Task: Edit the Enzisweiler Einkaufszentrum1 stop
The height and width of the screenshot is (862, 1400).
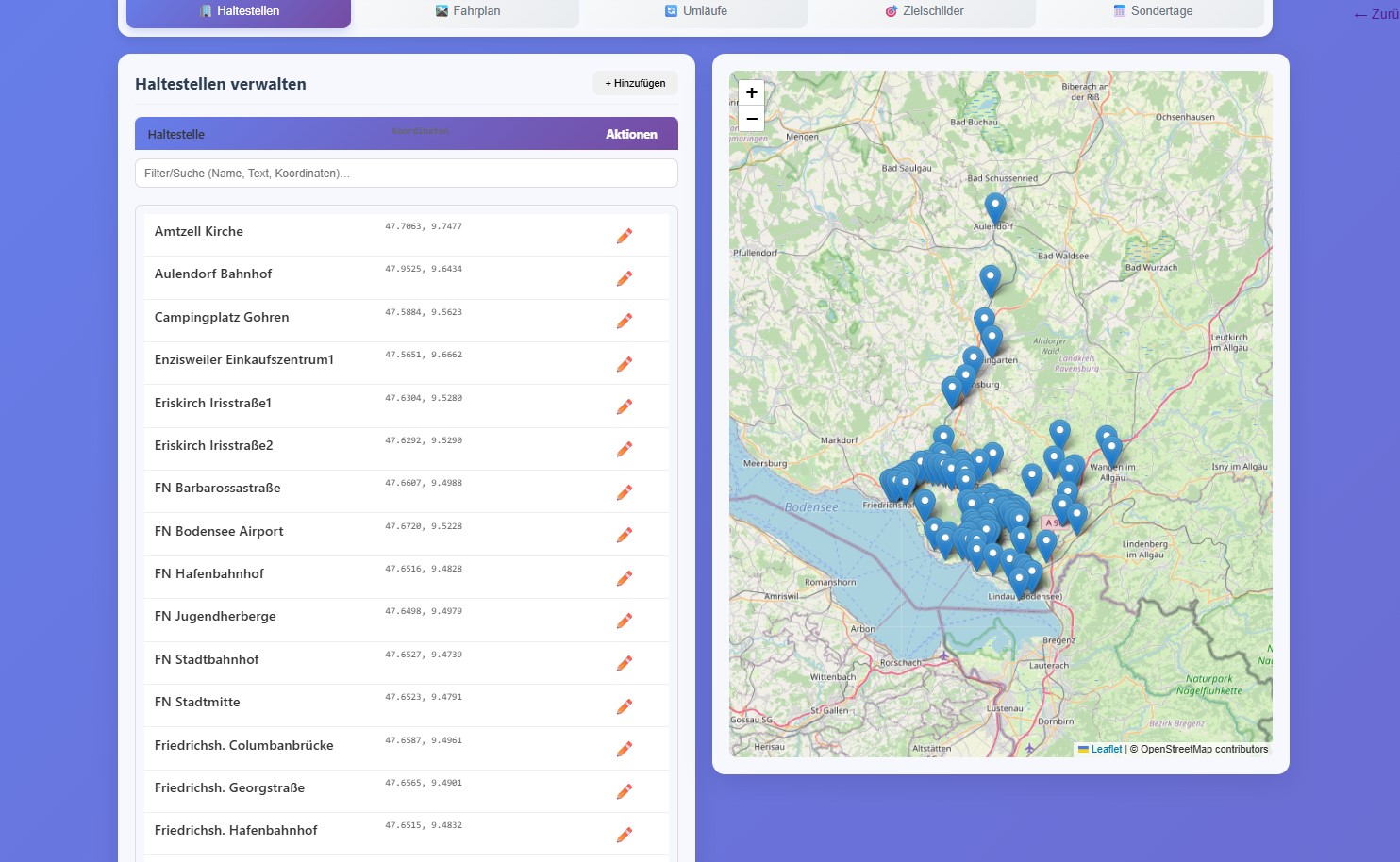Action: pyautogui.click(x=625, y=363)
